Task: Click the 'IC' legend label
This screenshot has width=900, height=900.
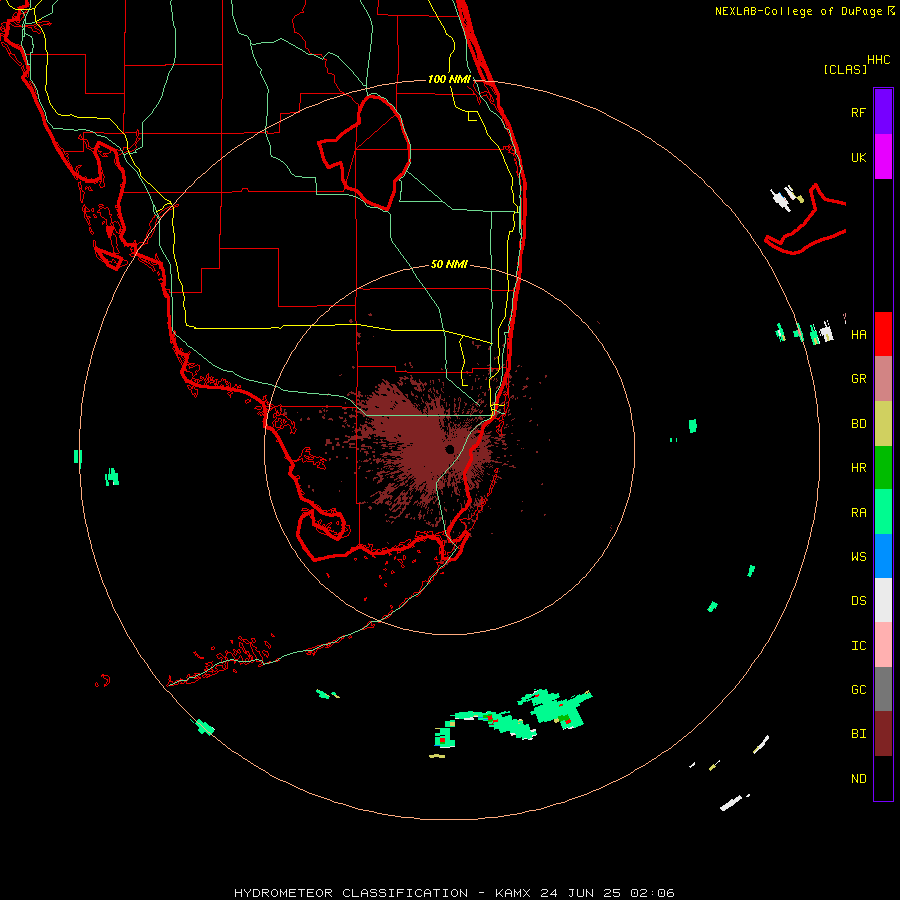Action: click(858, 646)
